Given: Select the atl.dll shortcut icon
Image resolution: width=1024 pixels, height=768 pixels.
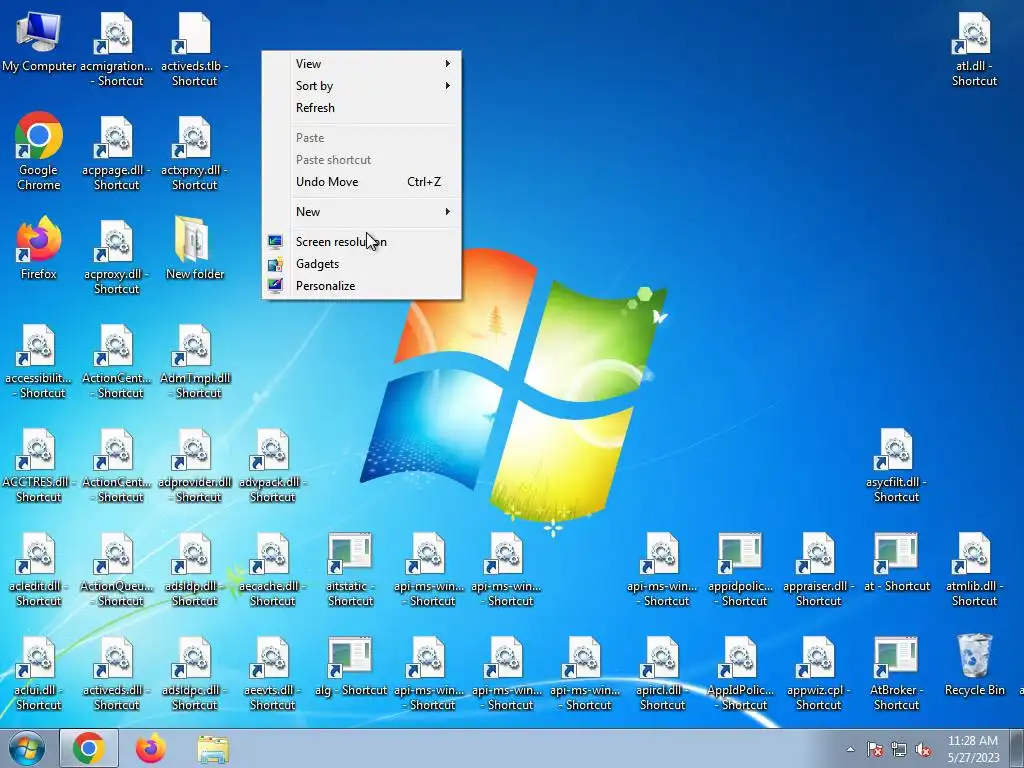Looking at the screenshot, I should coord(974,50).
